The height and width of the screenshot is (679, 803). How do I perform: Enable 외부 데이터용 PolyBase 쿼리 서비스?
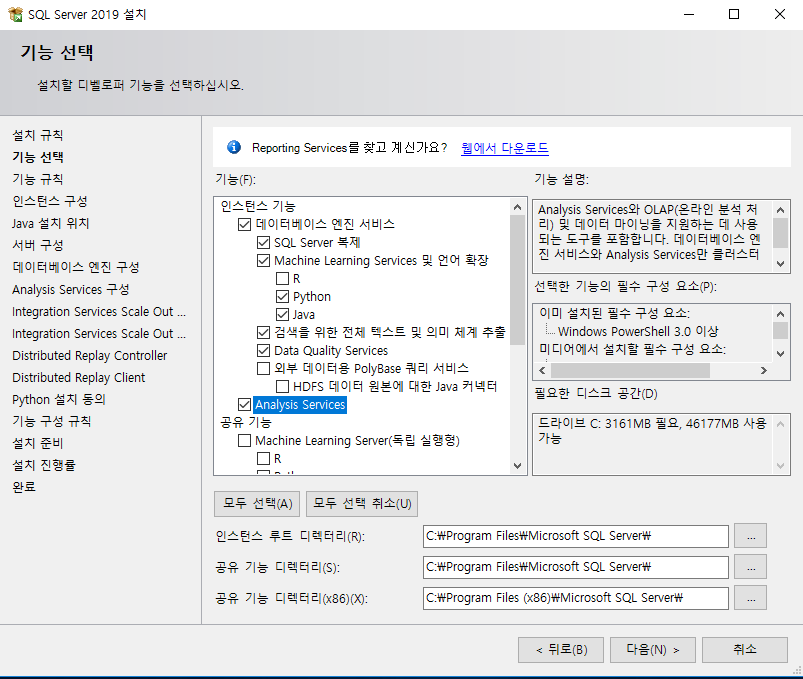point(263,369)
